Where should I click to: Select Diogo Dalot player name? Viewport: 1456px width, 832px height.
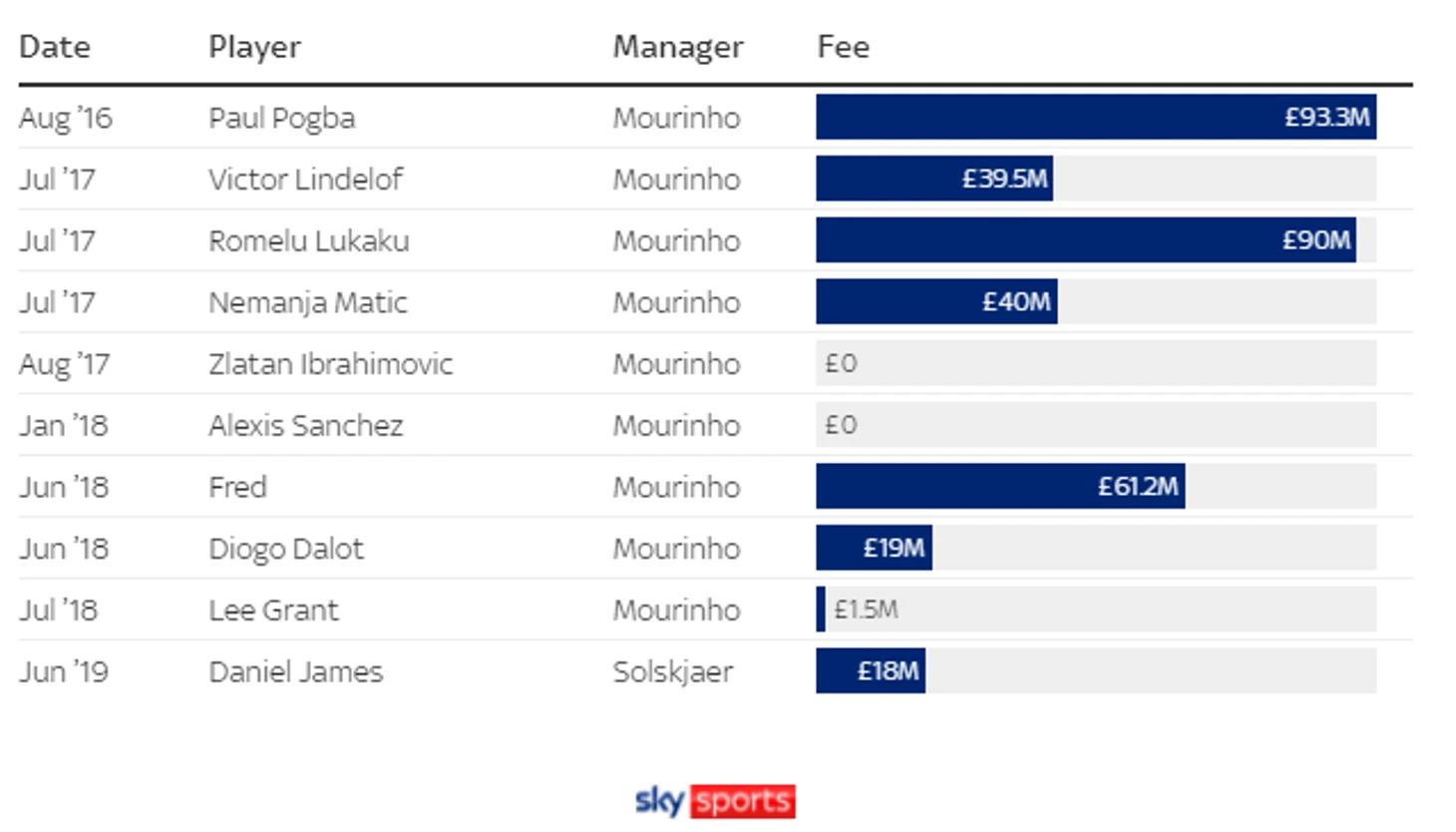pyautogui.click(x=286, y=549)
